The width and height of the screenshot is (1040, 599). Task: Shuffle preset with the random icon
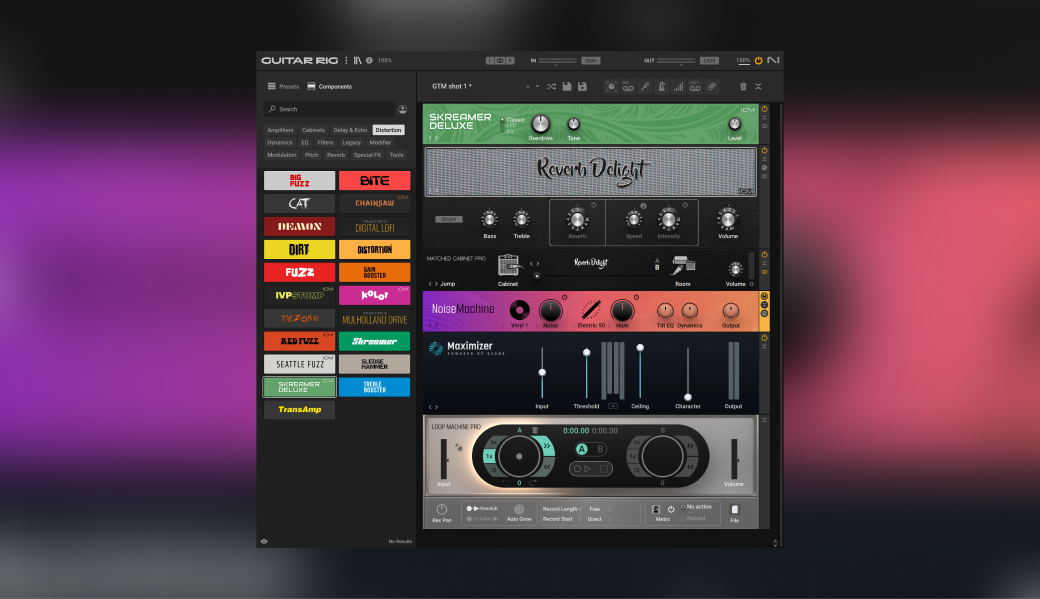pos(551,86)
